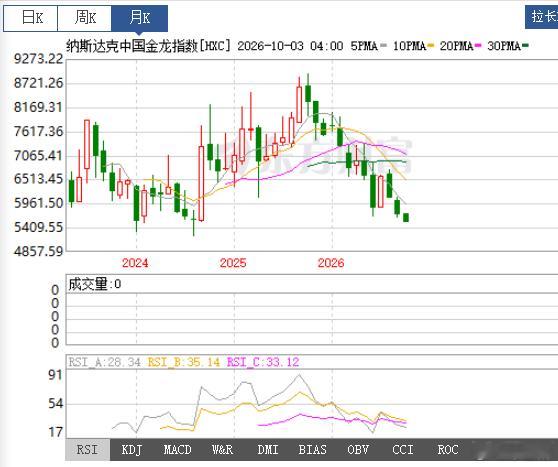Click the timestamp 2026-10-03 04:00
The height and width of the screenshot is (467, 558).
click(290, 46)
